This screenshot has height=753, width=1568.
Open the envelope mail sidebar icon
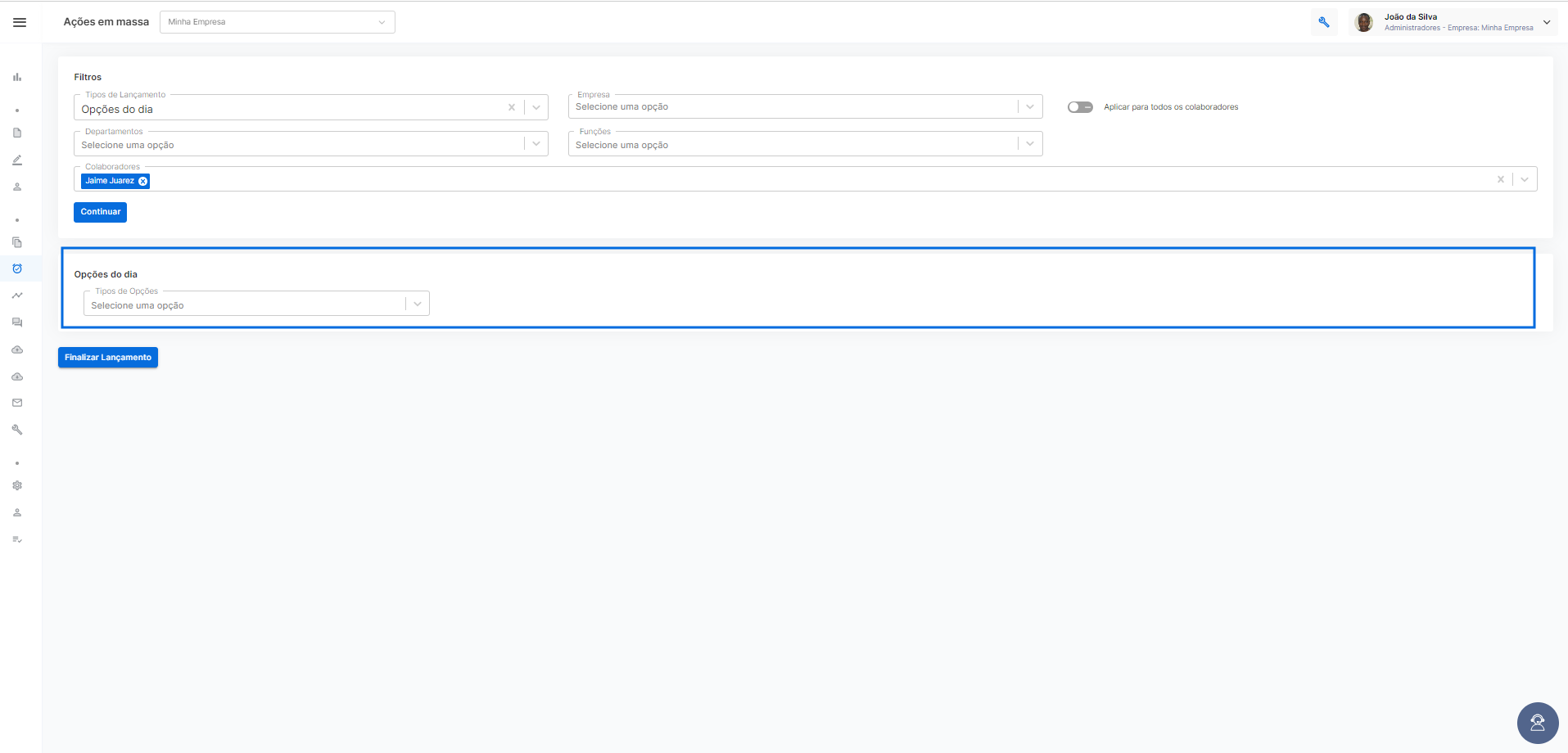point(17,403)
